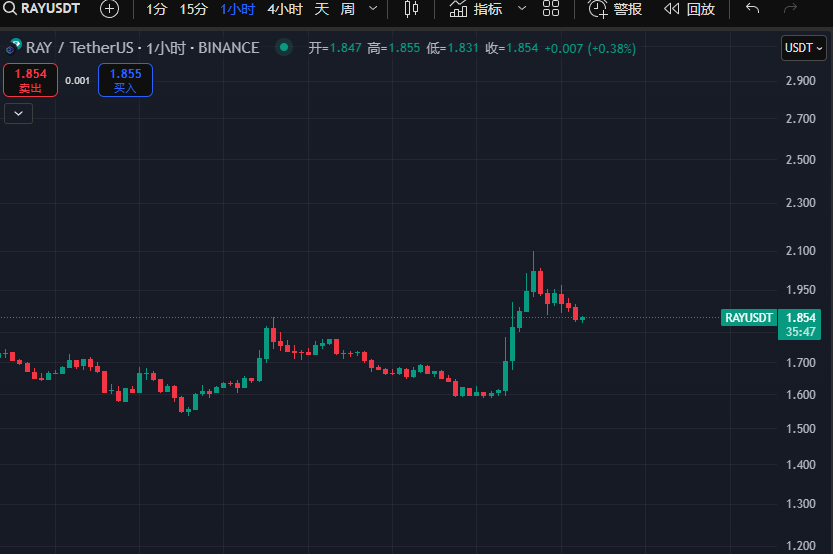Viewport: 833px width, 554px height.
Task: Select the 1分 timeframe
Action: [156, 9]
